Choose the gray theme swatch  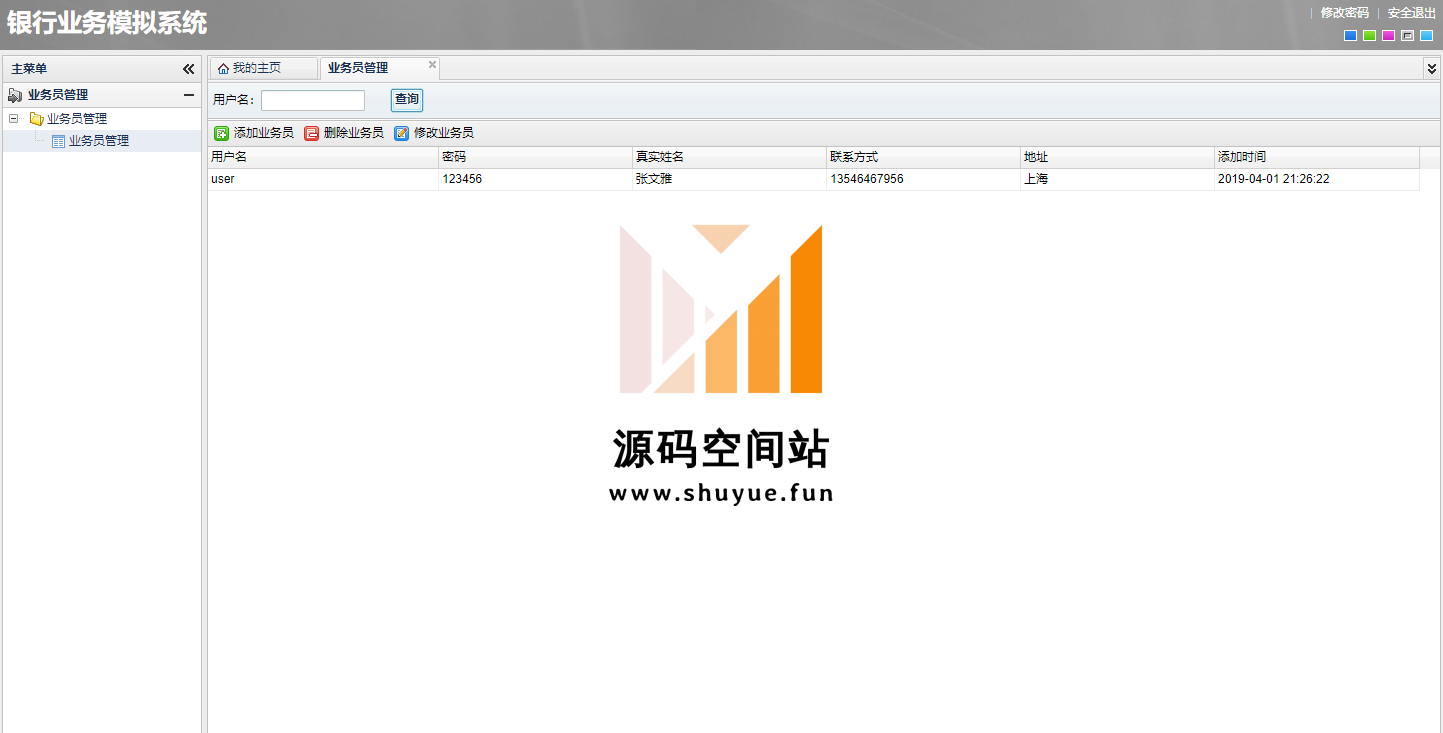click(x=1407, y=36)
